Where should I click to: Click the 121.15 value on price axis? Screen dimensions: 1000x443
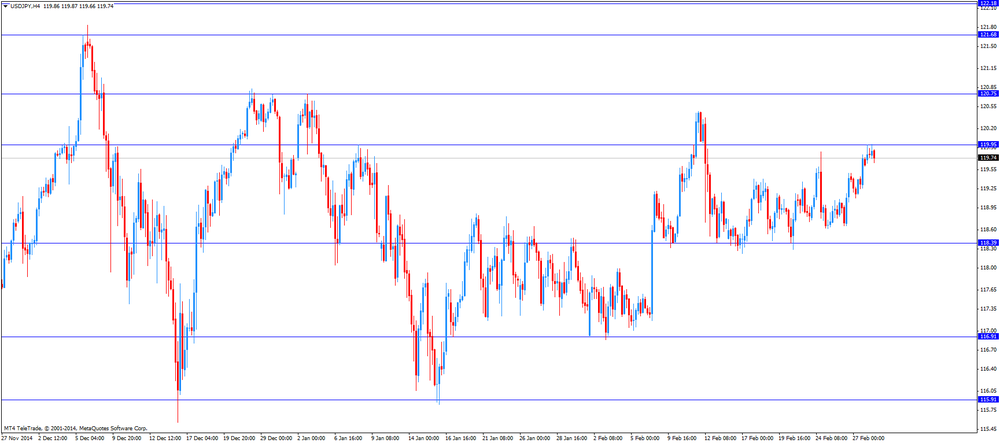click(989, 68)
